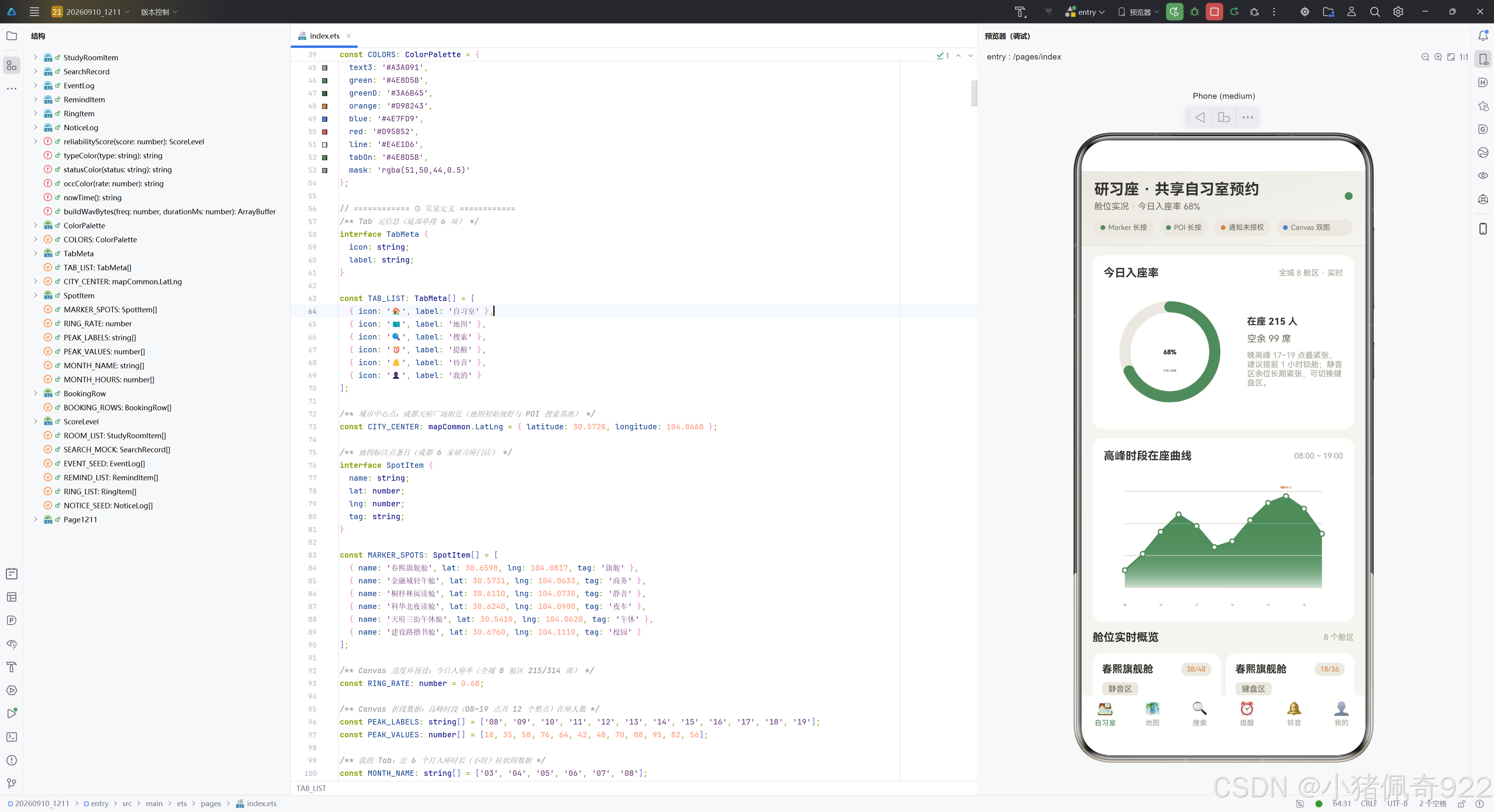Zoom in the previewer
Screen dimensions: 1494x812
[x=1438, y=57]
